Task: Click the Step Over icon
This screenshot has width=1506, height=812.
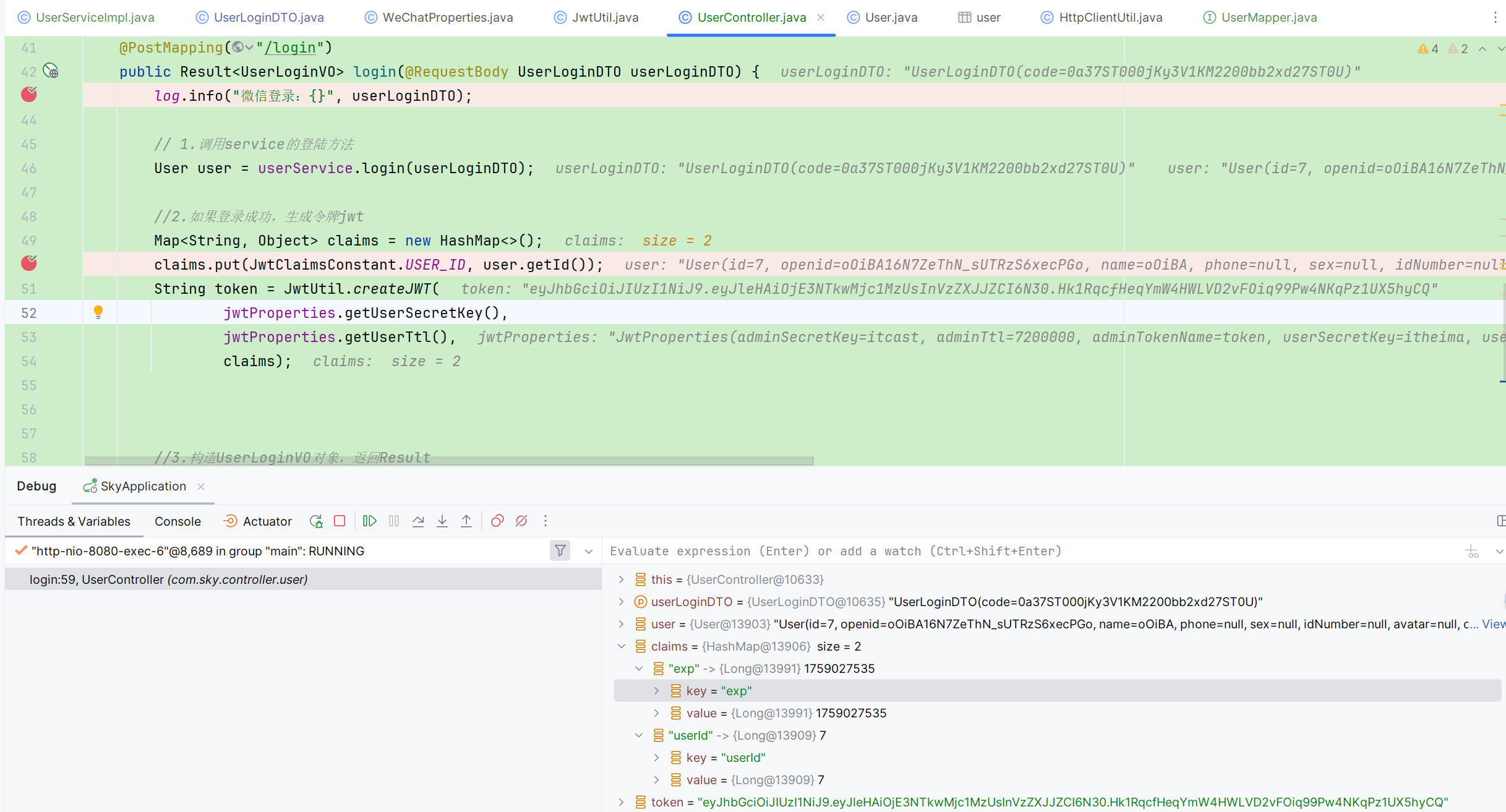Action: pyautogui.click(x=418, y=521)
